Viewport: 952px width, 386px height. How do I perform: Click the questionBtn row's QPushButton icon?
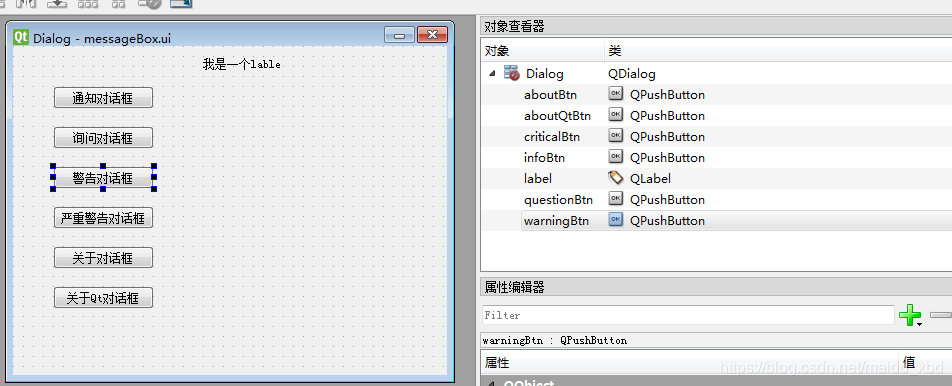point(616,198)
